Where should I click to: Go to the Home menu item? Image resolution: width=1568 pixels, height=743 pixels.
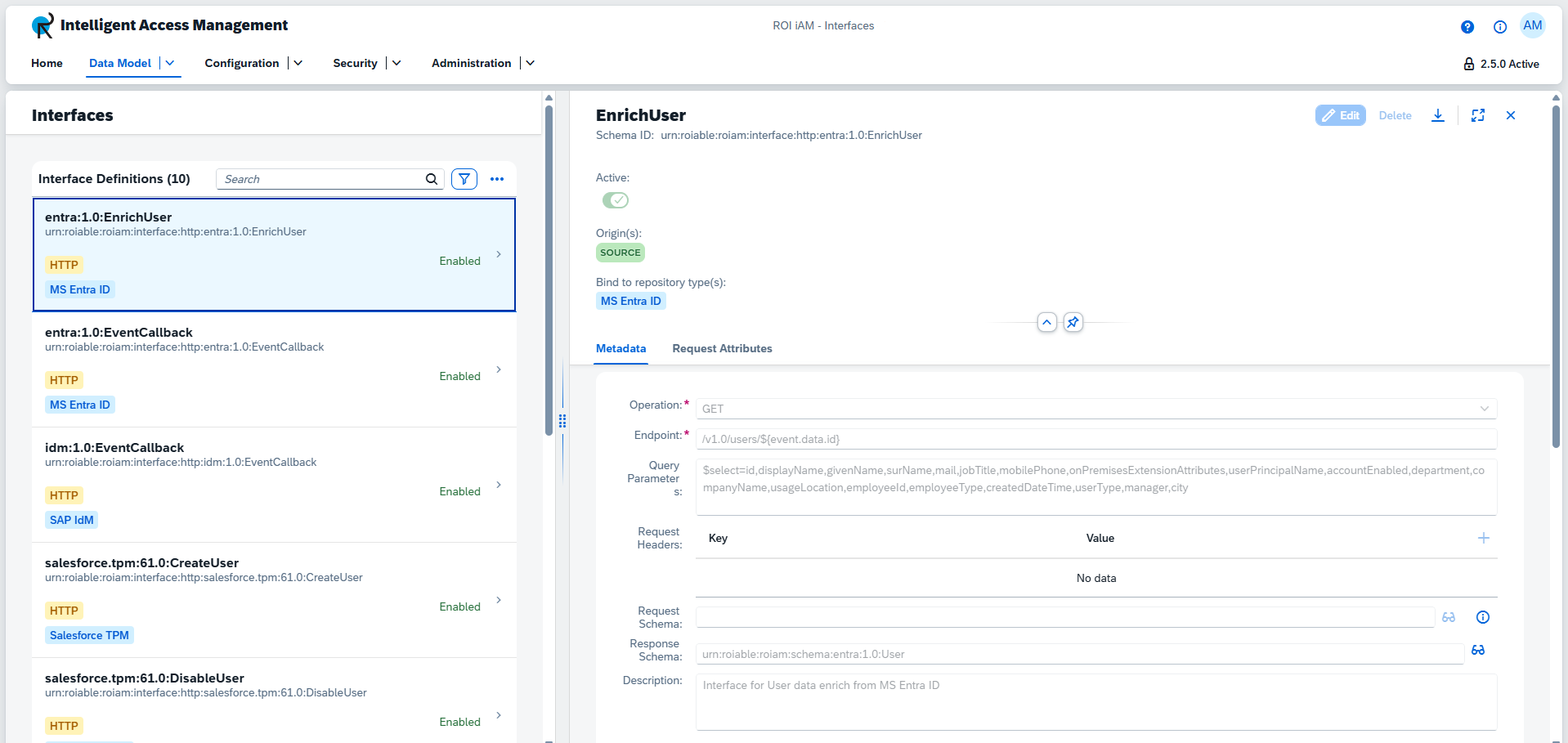(47, 63)
